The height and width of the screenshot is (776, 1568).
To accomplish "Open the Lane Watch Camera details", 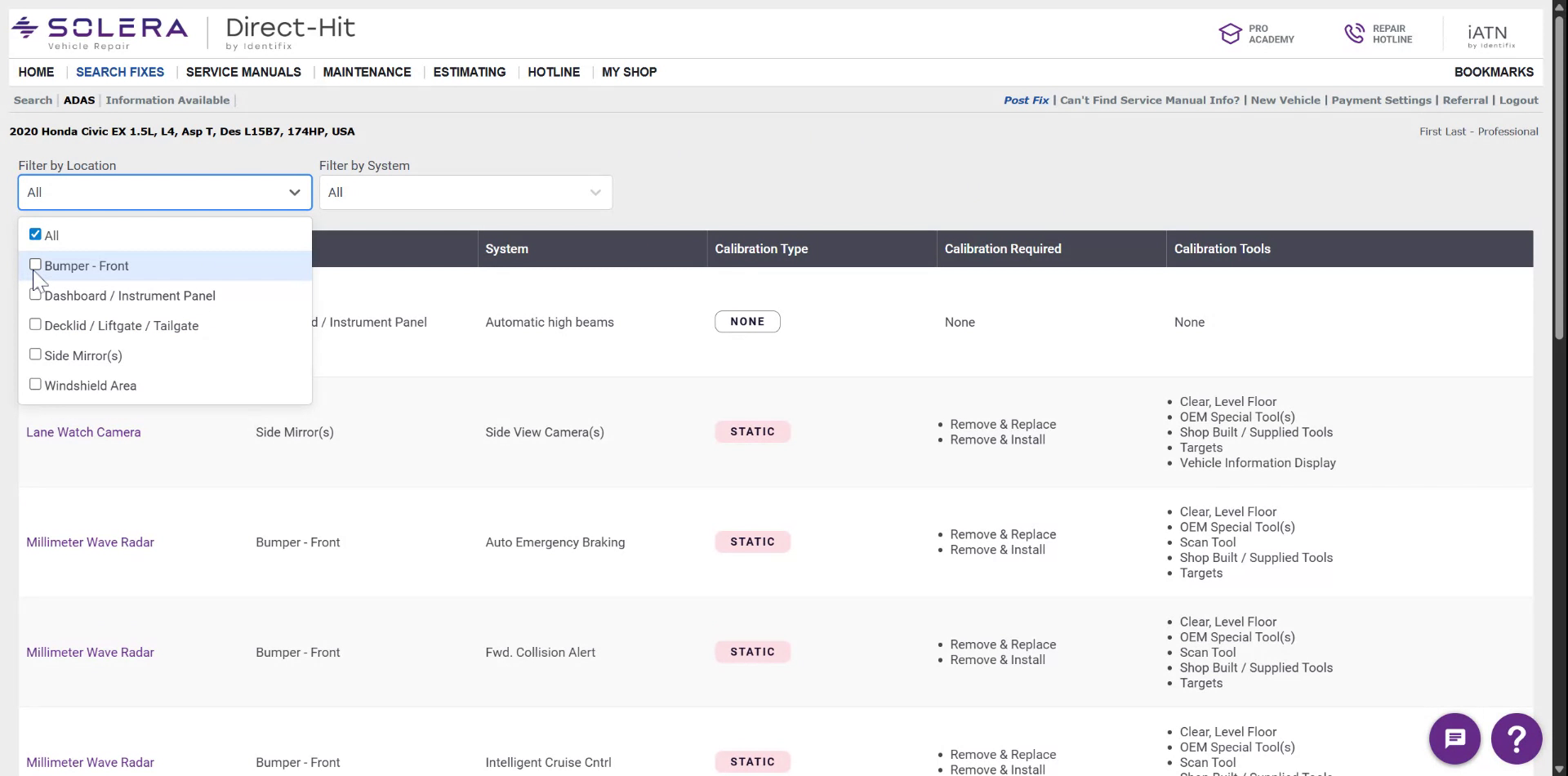I will [x=83, y=431].
